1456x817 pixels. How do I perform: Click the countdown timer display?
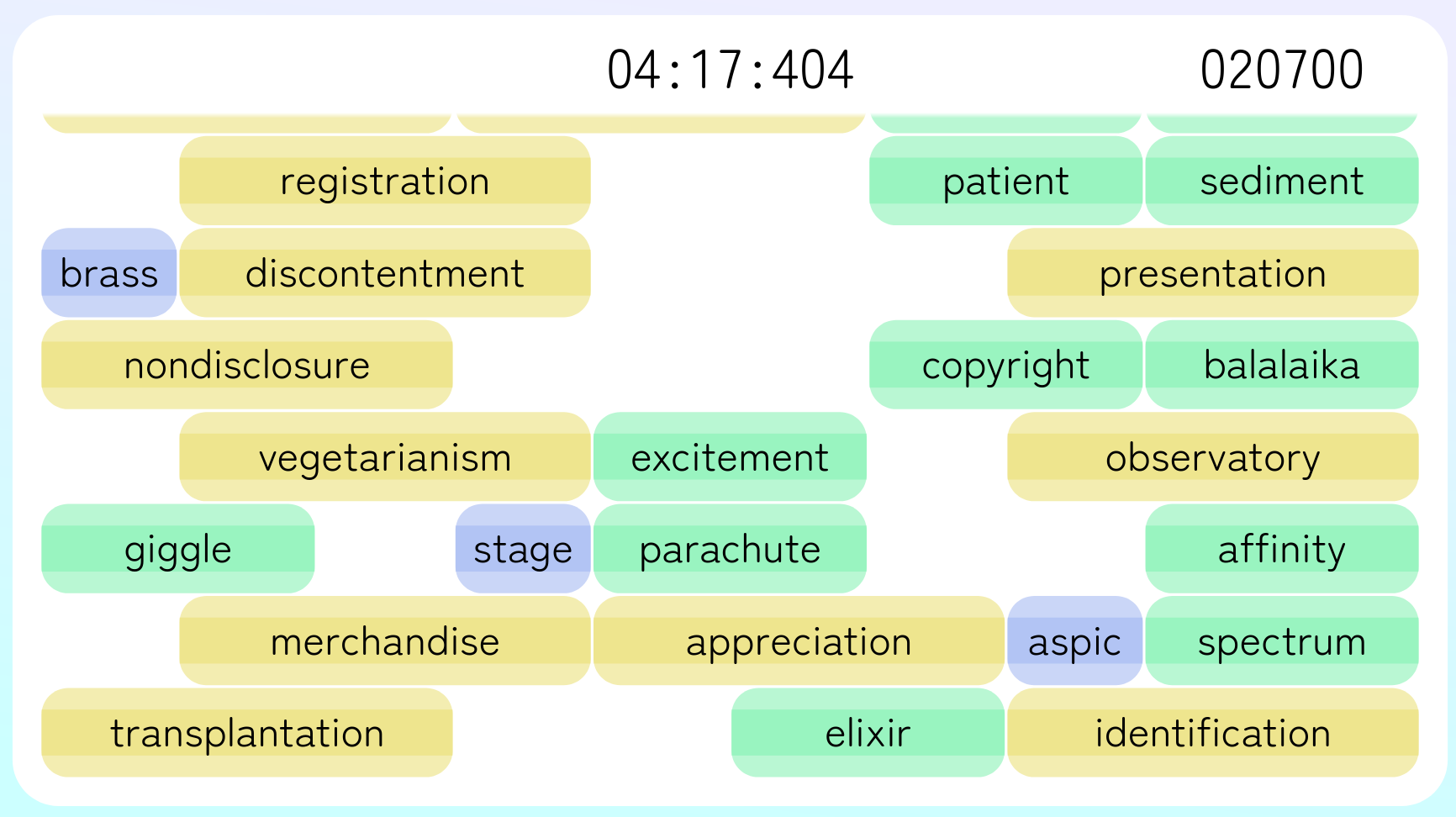[x=730, y=69]
